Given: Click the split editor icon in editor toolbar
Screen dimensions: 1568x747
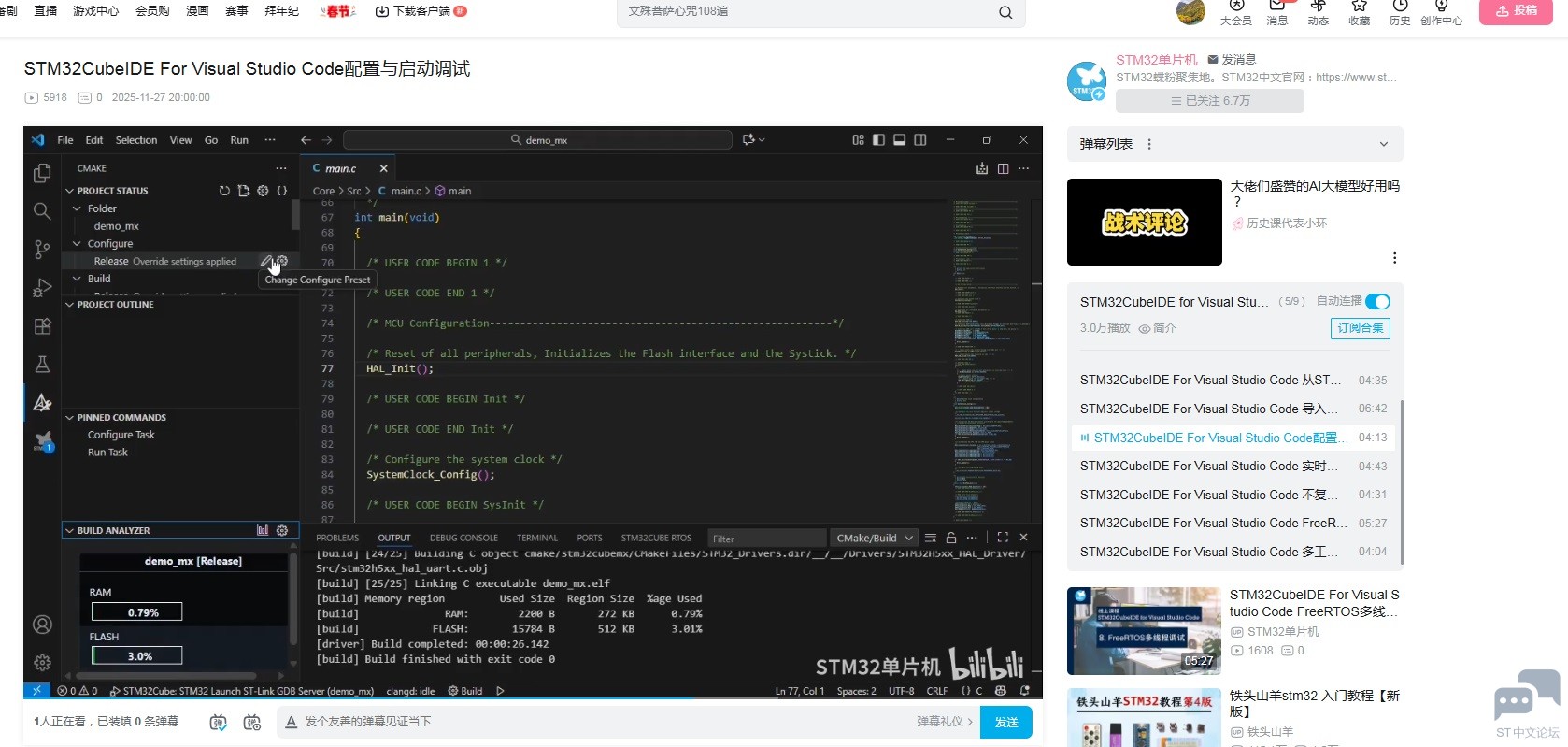Looking at the screenshot, I should [x=1003, y=168].
